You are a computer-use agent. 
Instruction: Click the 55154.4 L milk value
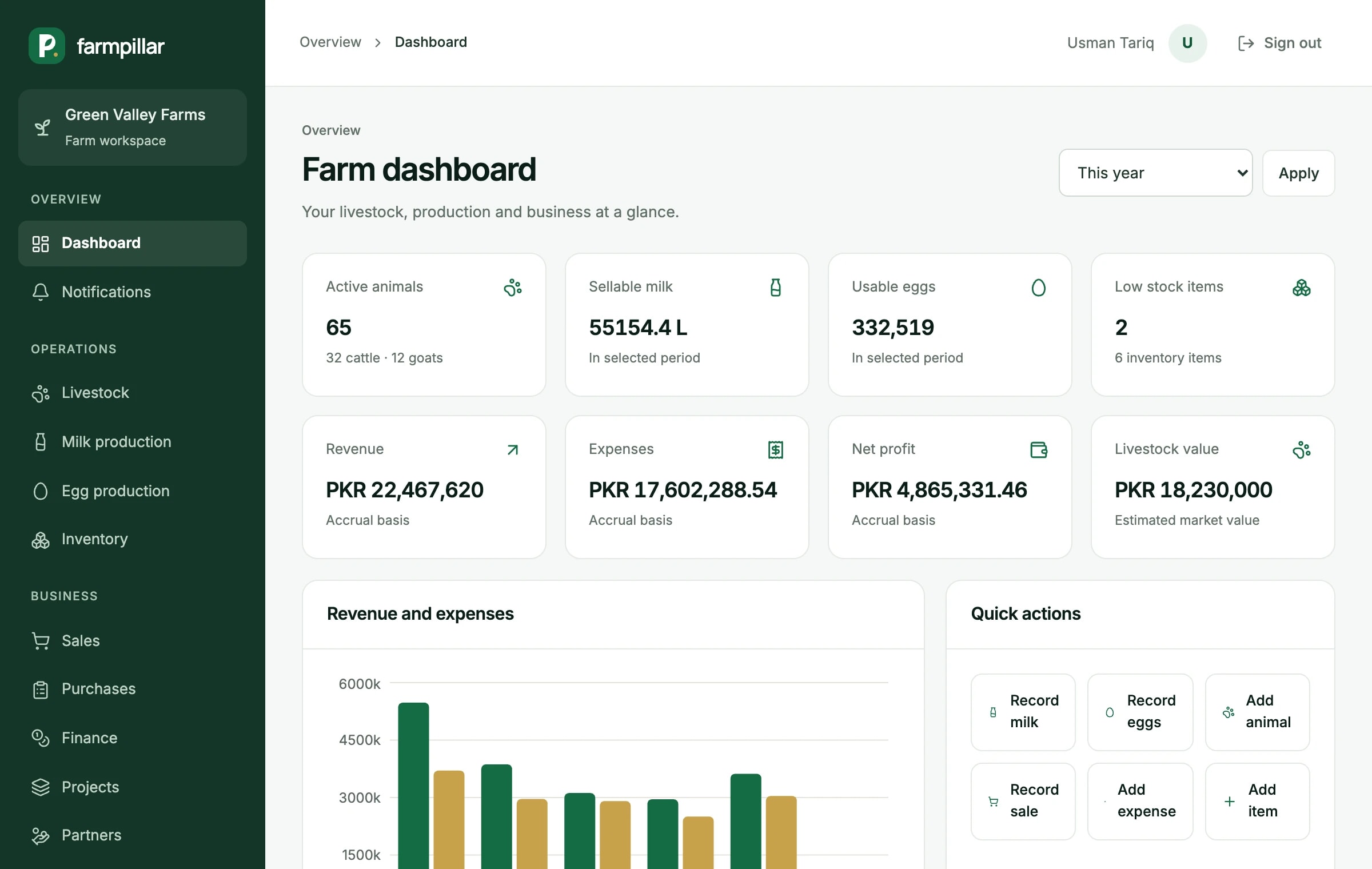point(638,328)
